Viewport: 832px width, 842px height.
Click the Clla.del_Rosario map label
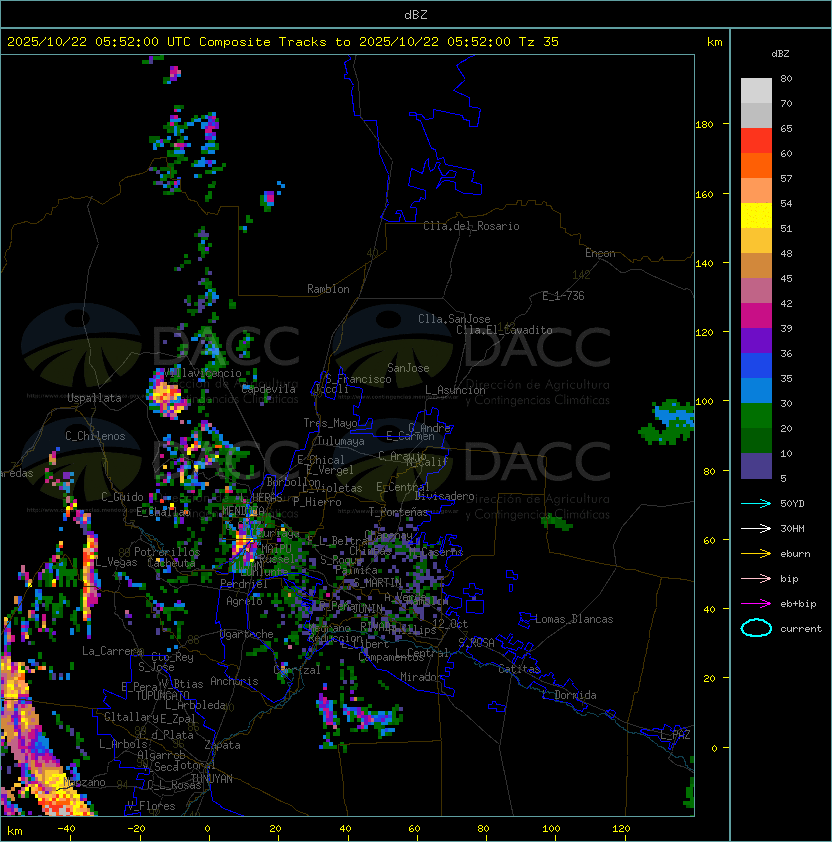pyautogui.click(x=471, y=226)
